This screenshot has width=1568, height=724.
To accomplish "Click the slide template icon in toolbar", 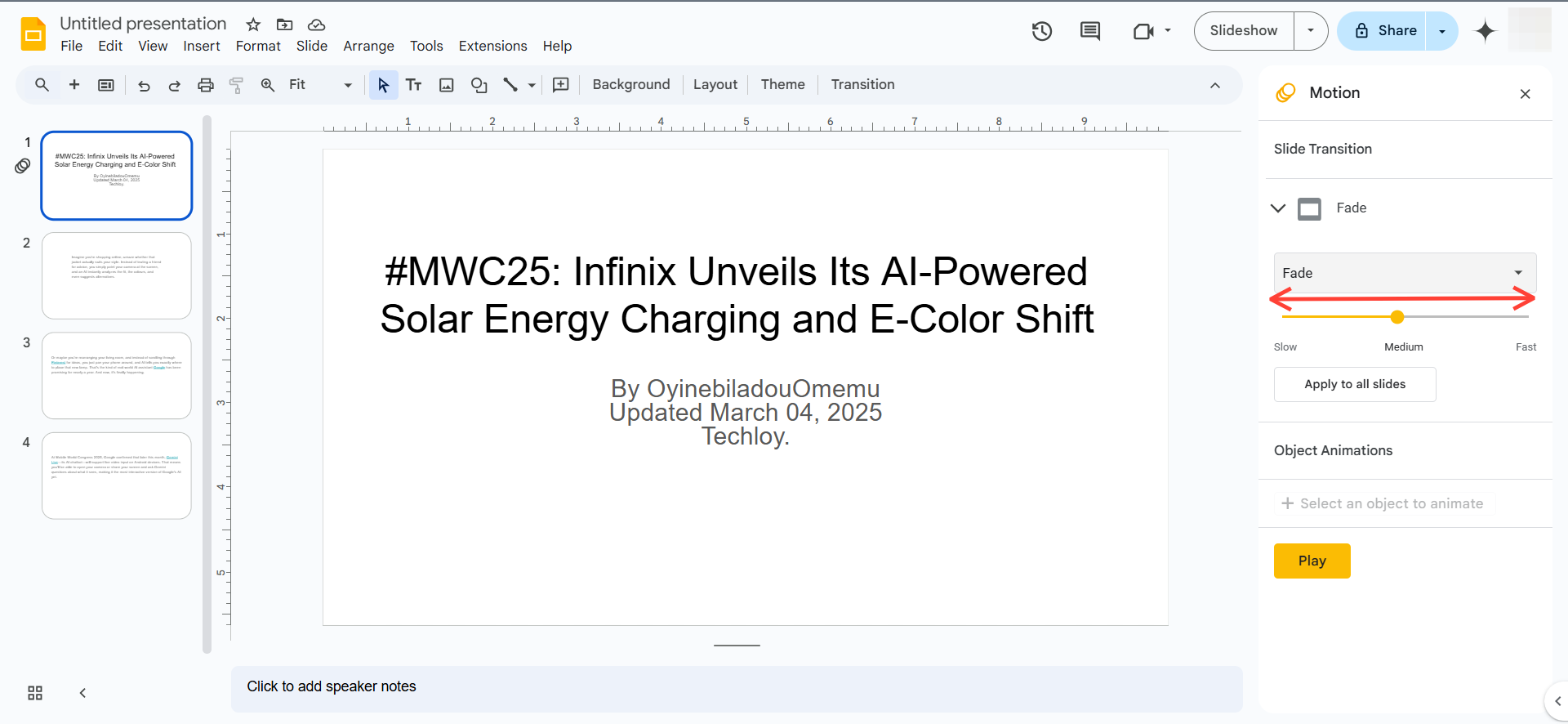I will [x=106, y=85].
